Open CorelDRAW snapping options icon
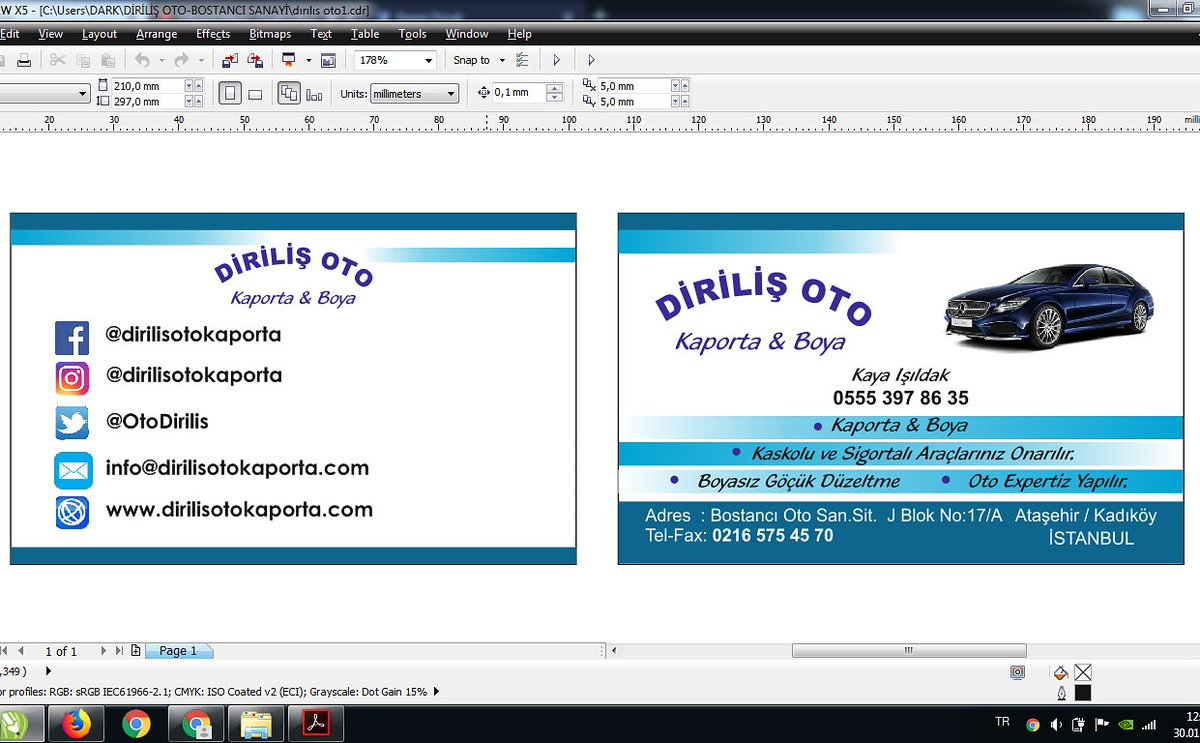 (x=523, y=60)
